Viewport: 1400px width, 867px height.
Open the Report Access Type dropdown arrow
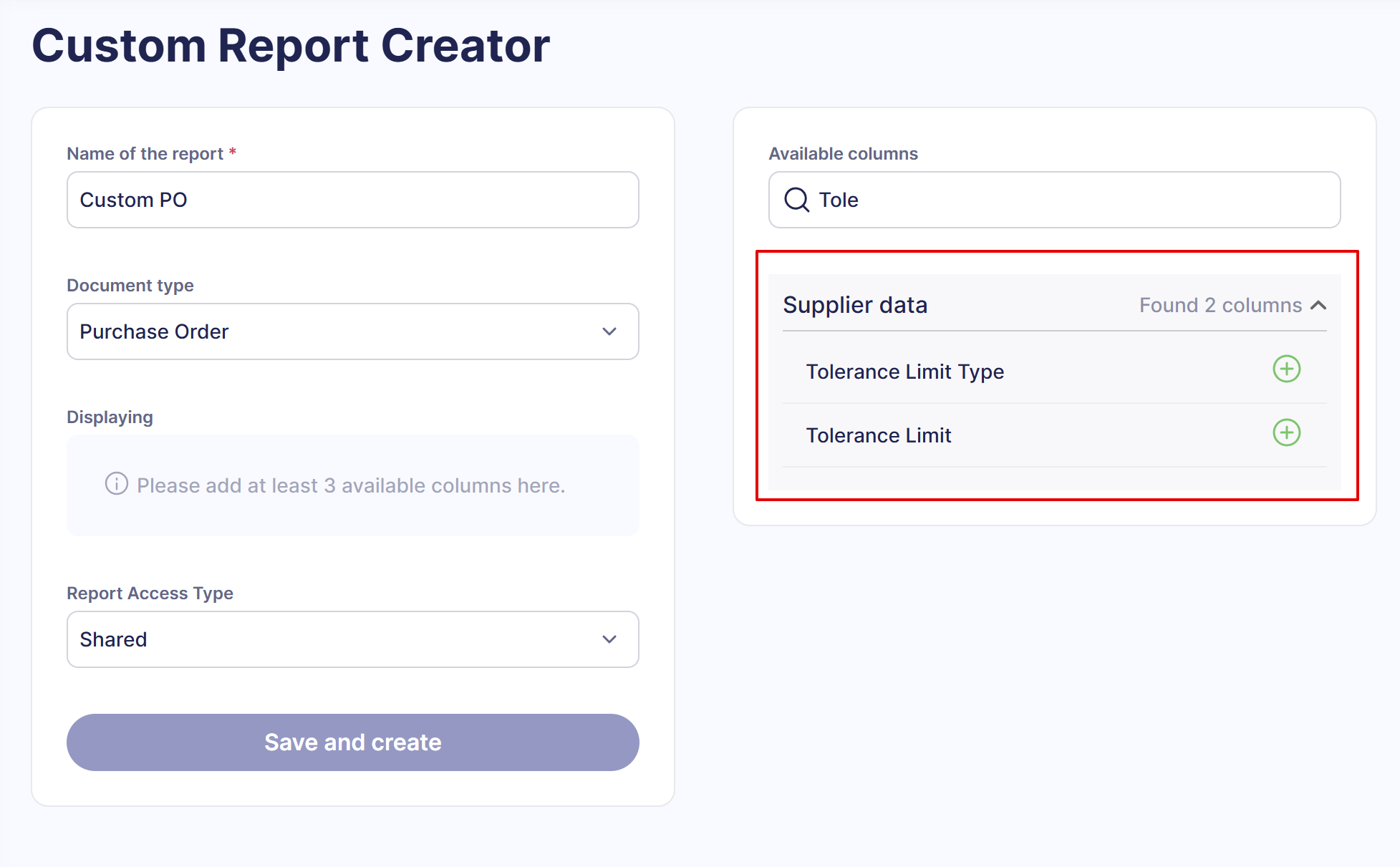point(609,639)
